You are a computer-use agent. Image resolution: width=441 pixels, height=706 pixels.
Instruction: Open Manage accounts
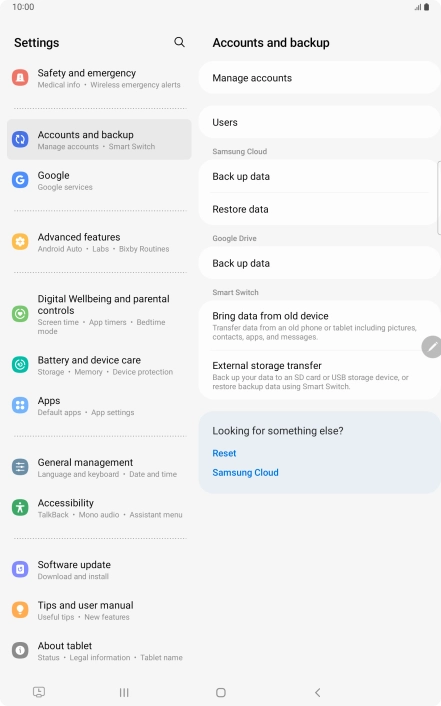[x=319, y=78]
